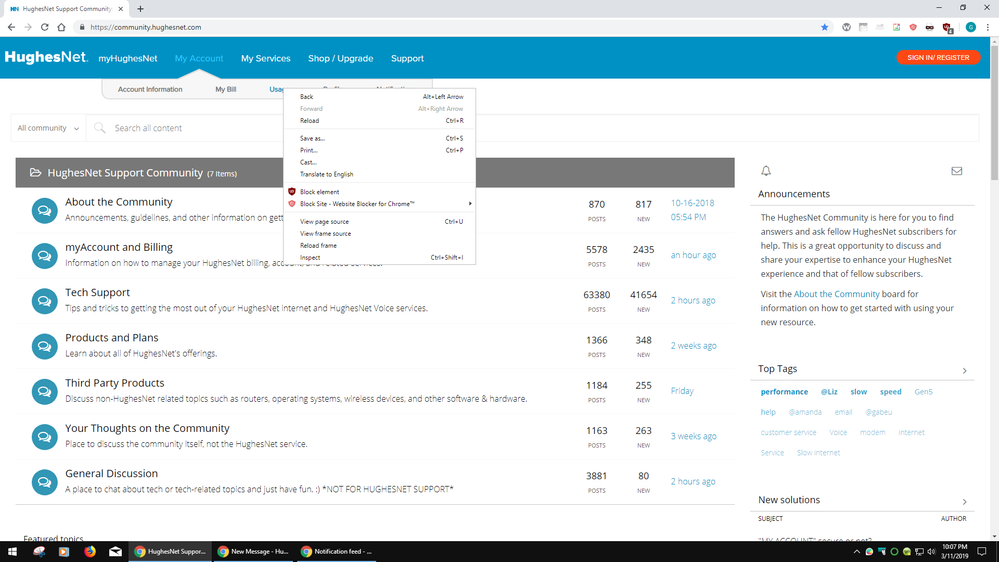Bookmark the page with the star icon
The height and width of the screenshot is (562, 999).
point(824,27)
